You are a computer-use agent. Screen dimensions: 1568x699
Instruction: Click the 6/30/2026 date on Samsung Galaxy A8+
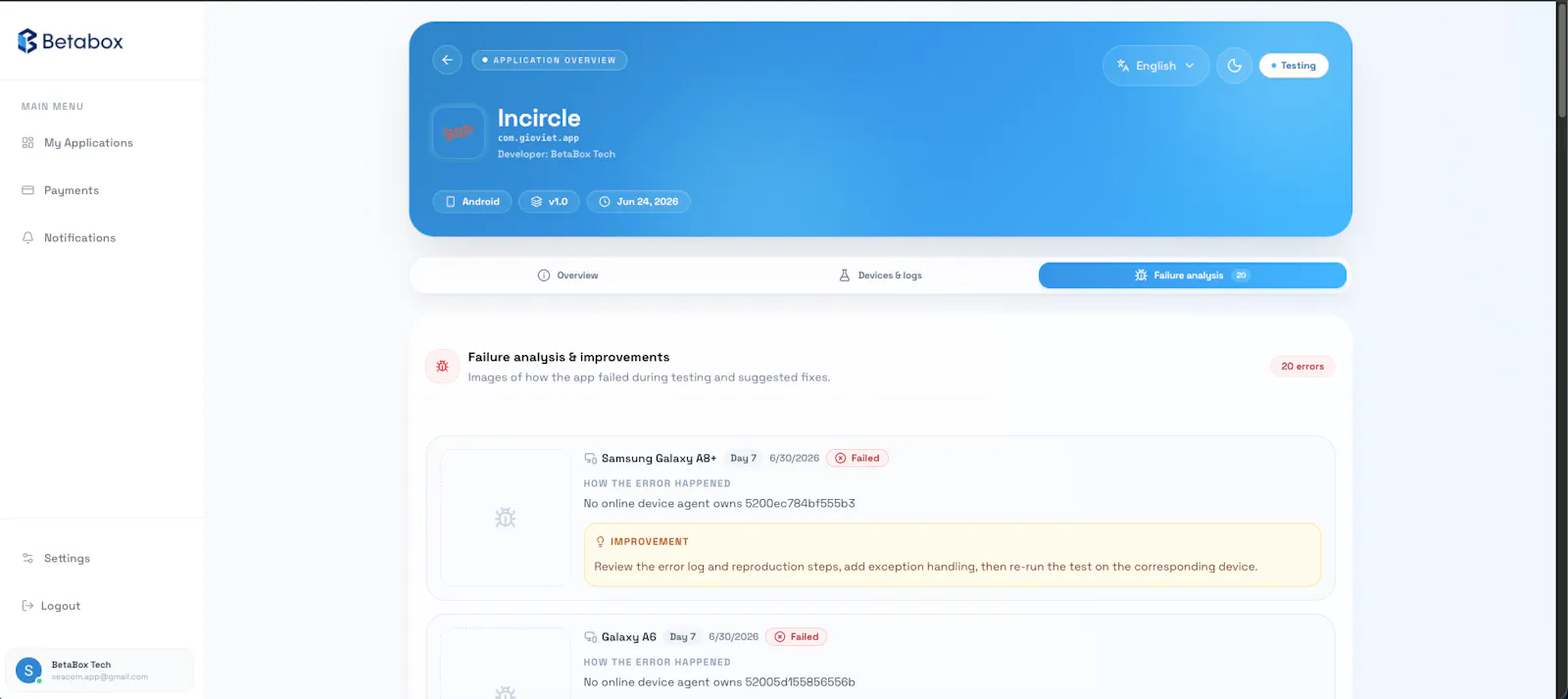[795, 459]
